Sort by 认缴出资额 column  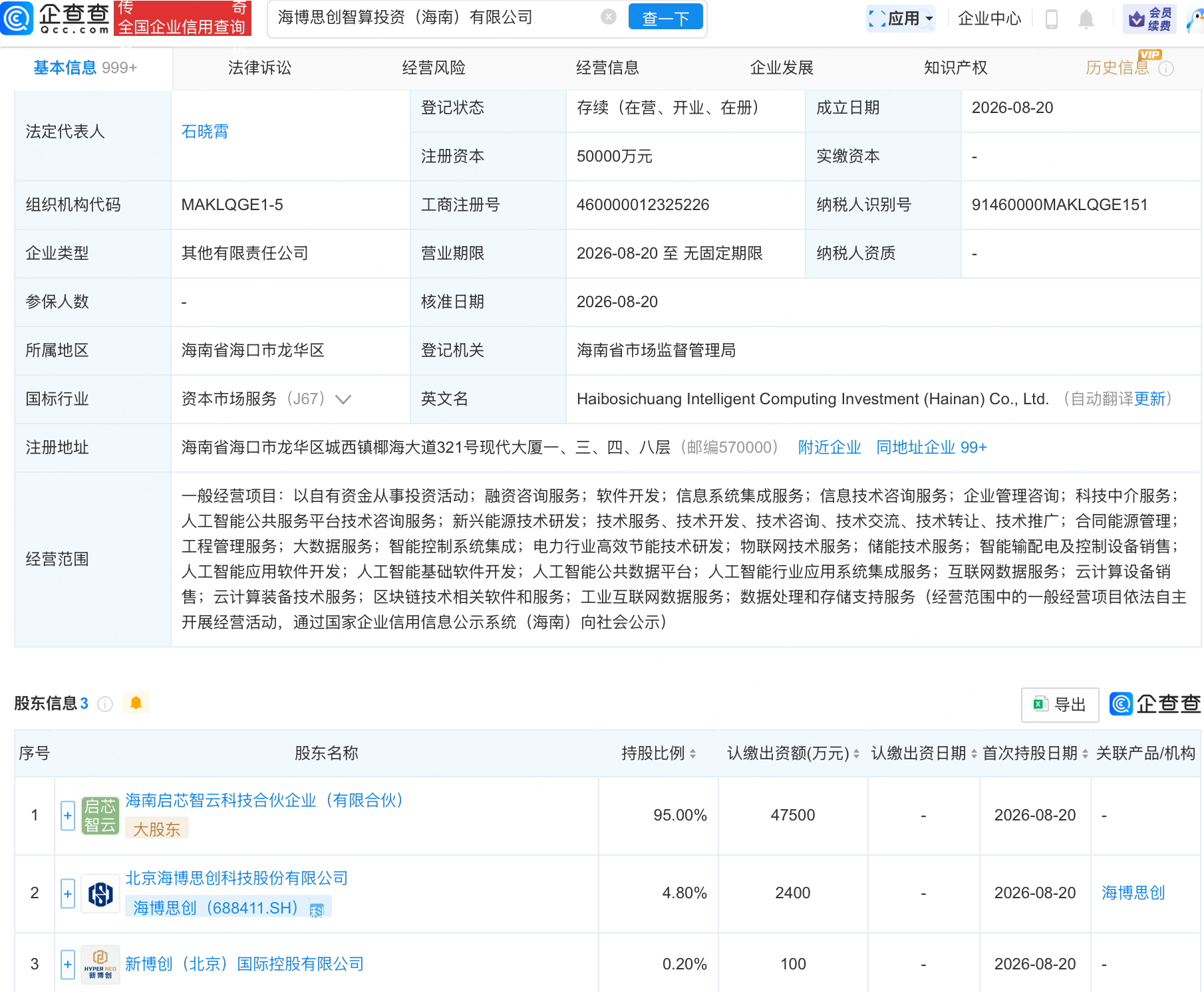[x=856, y=753]
